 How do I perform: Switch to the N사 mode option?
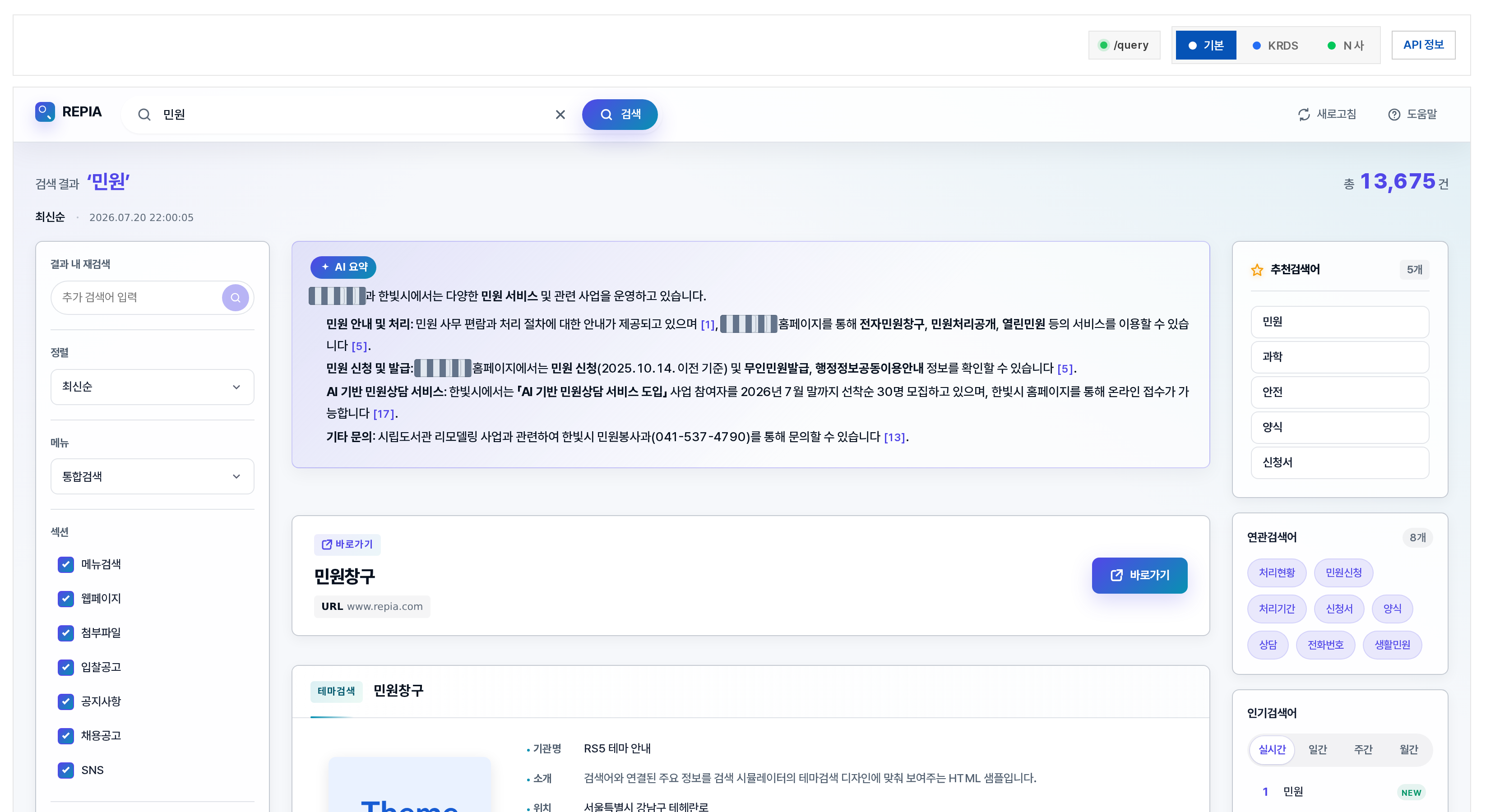tap(1345, 46)
